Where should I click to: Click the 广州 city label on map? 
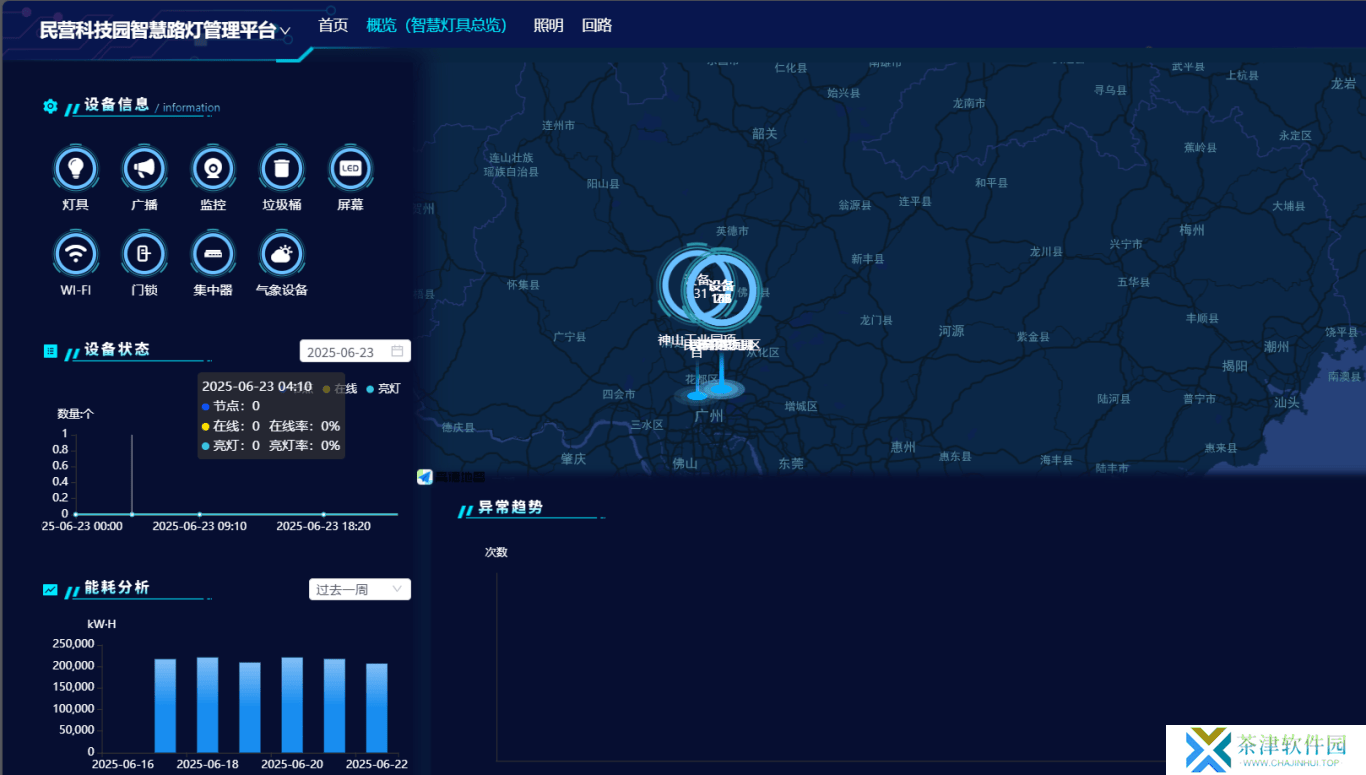709,416
